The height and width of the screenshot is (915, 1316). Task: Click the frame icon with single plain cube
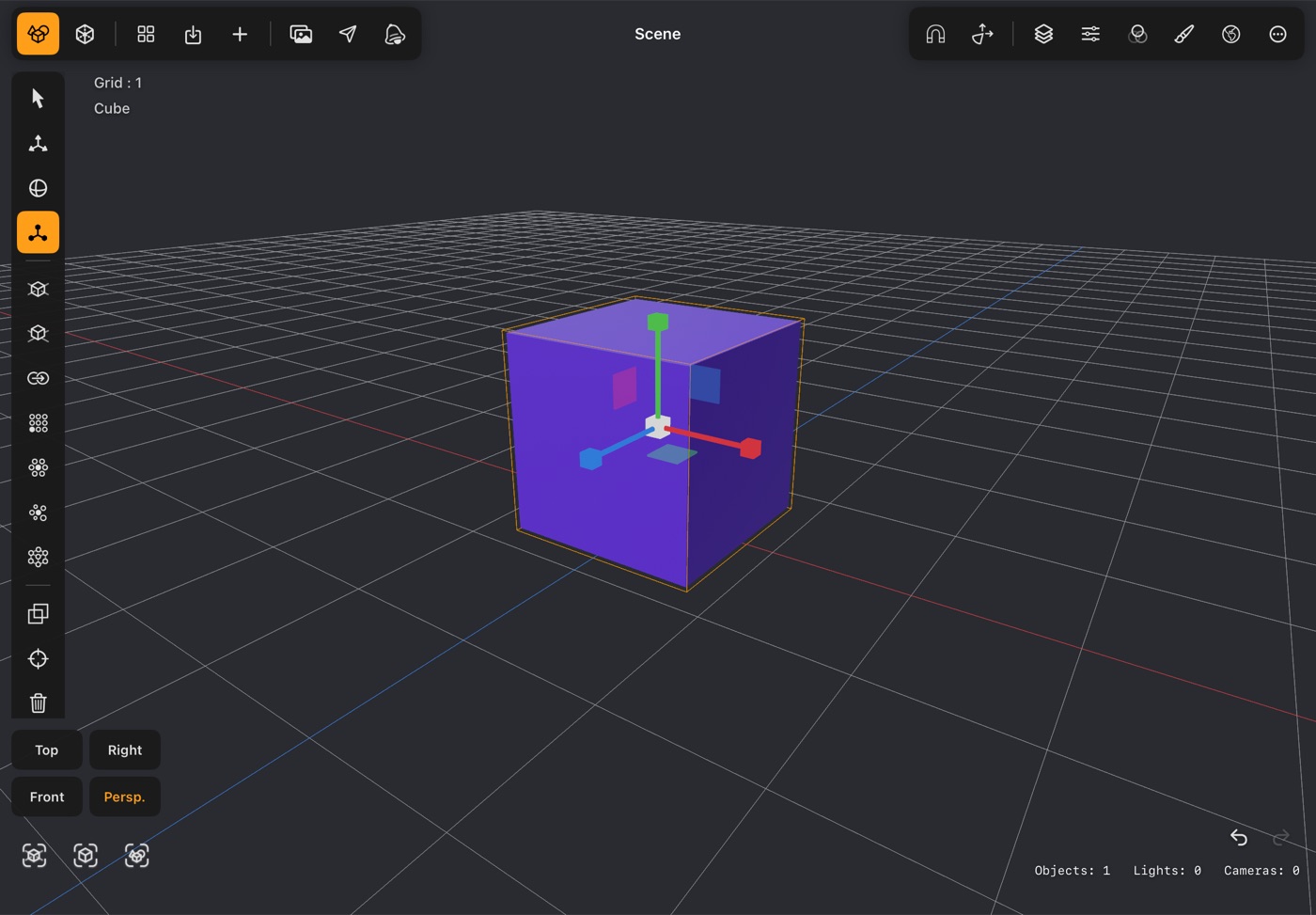click(86, 855)
